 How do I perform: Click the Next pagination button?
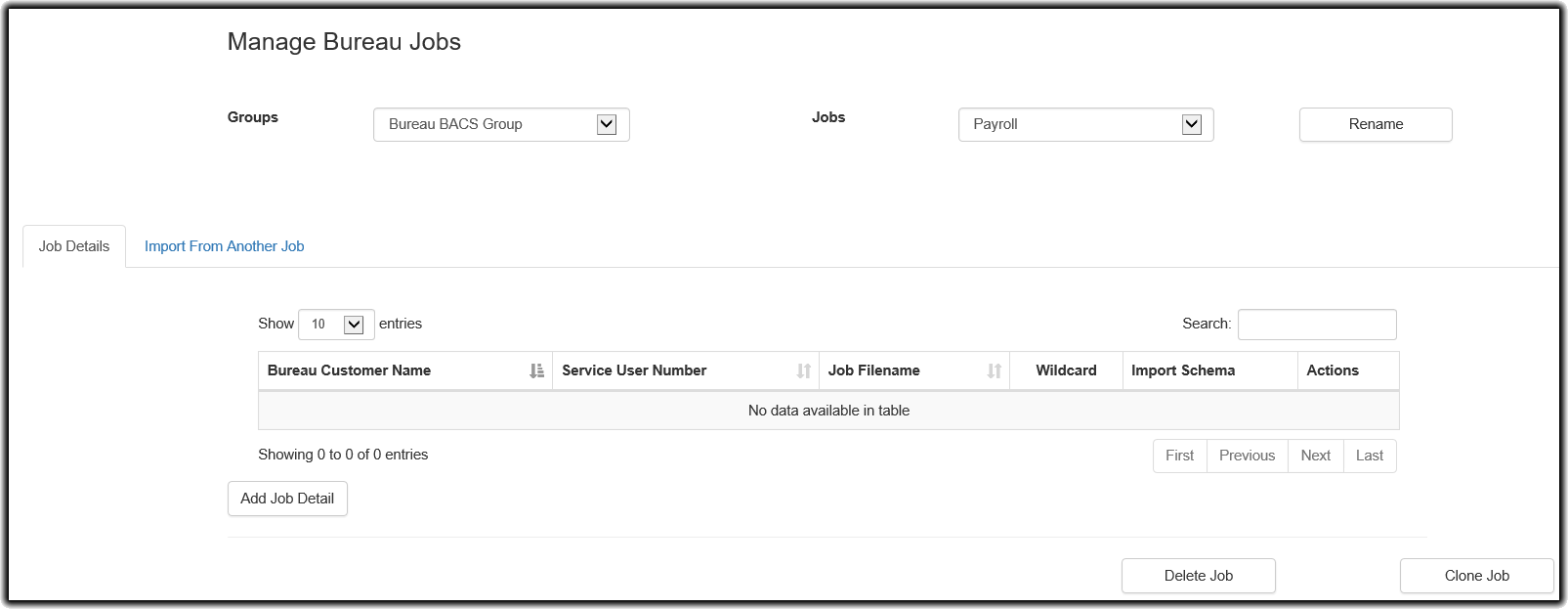(1315, 456)
